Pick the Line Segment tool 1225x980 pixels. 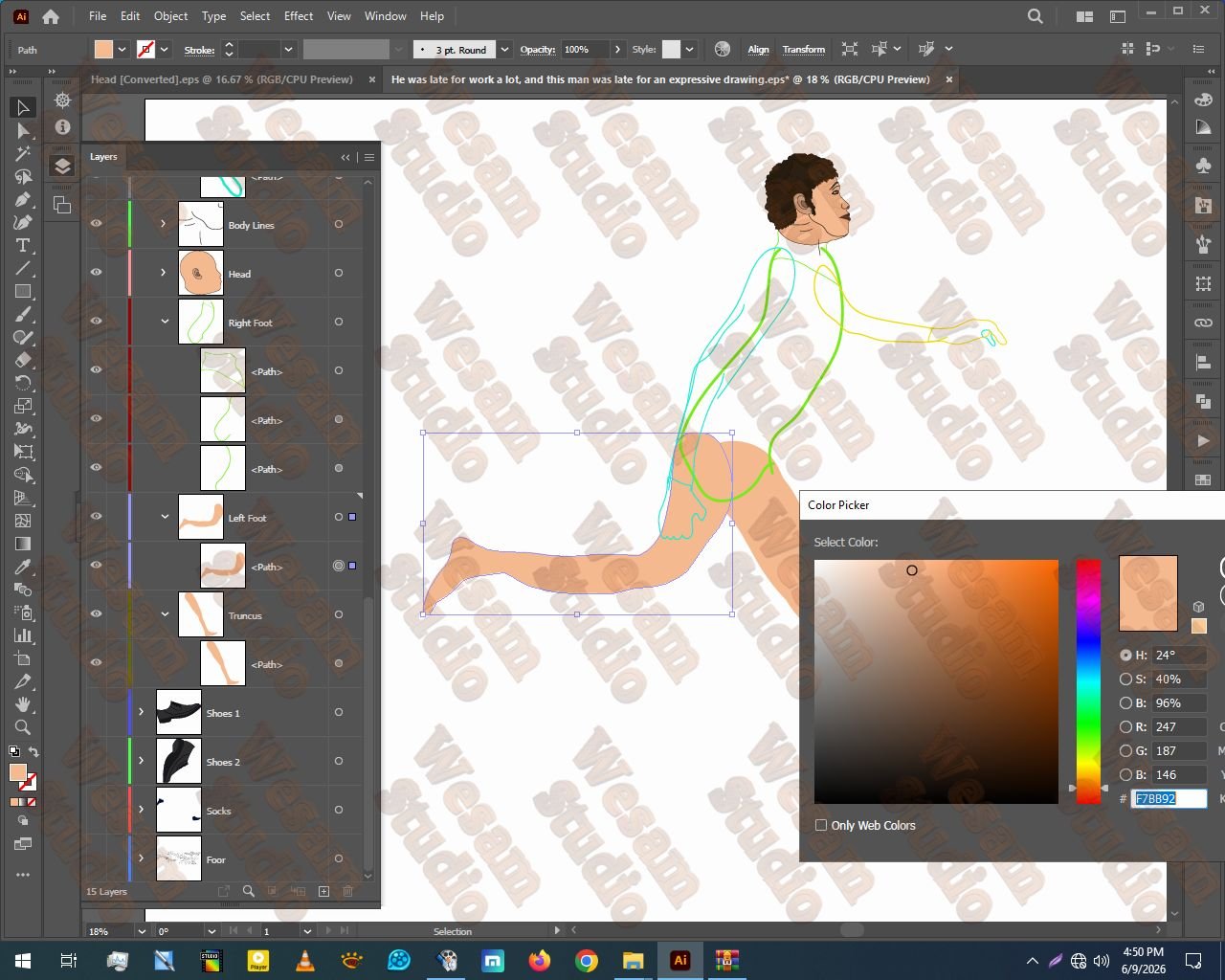click(23, 268)
